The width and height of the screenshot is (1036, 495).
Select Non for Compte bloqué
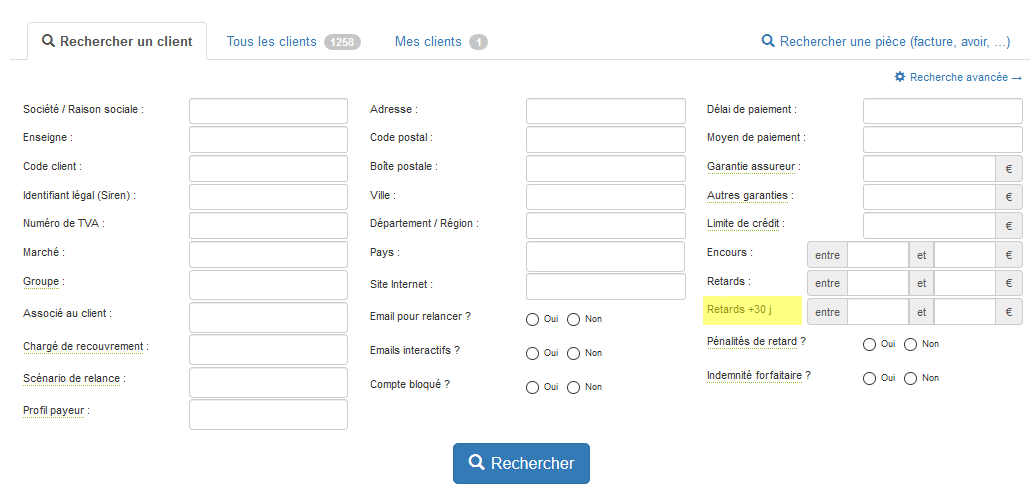tap(573, 387)
